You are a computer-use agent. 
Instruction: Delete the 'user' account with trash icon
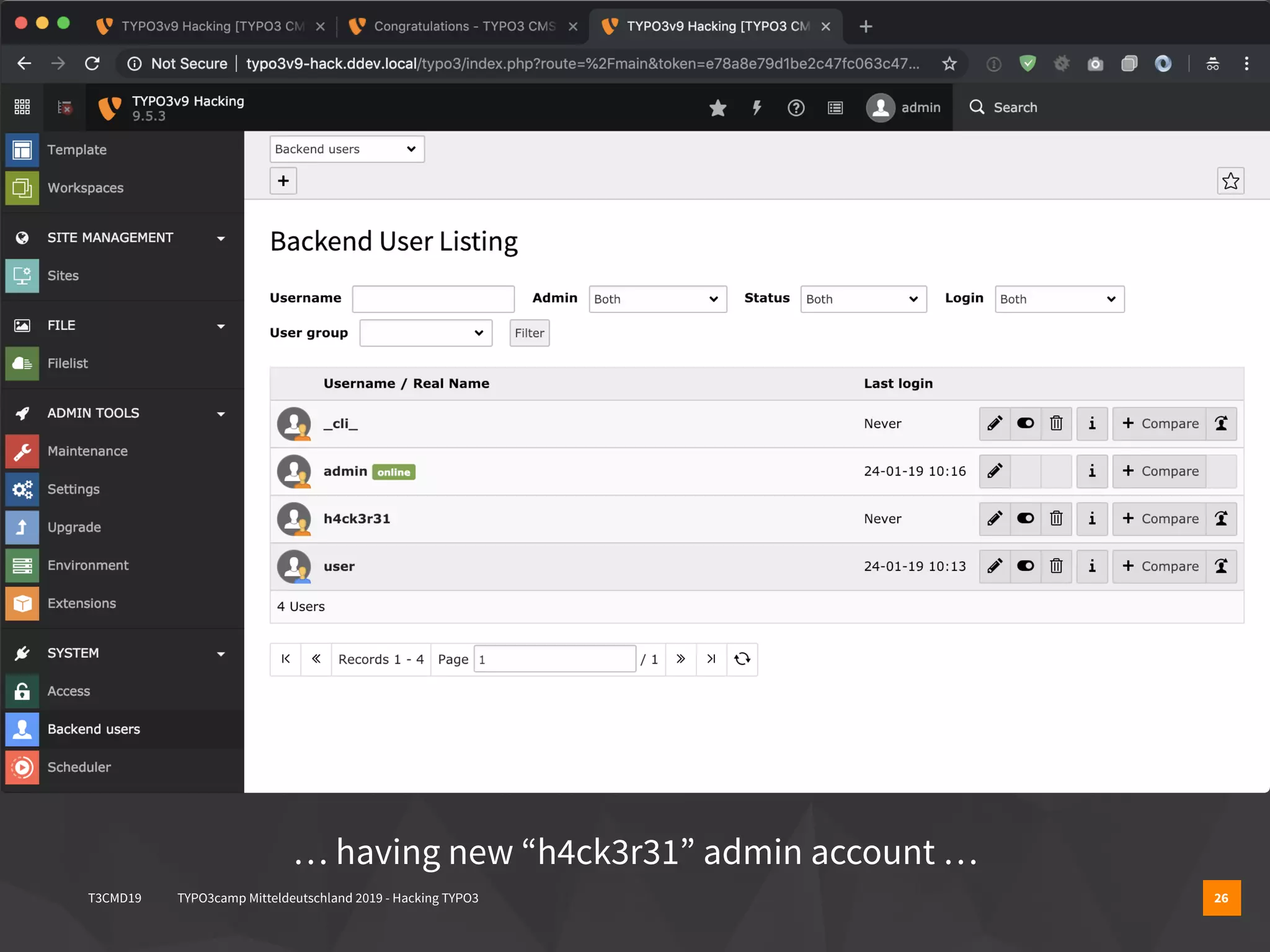pos(1056,566)
